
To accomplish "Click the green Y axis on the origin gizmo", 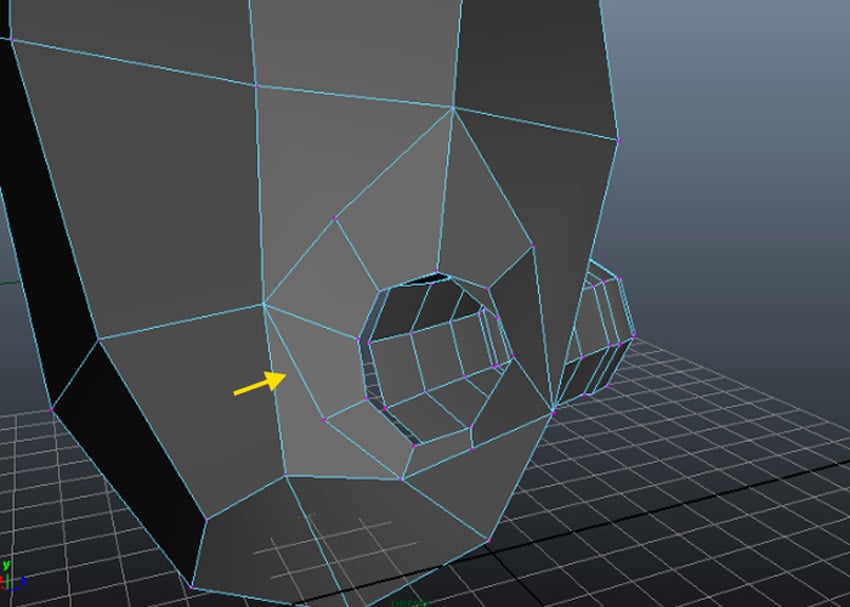I will (x=7, y=578).
